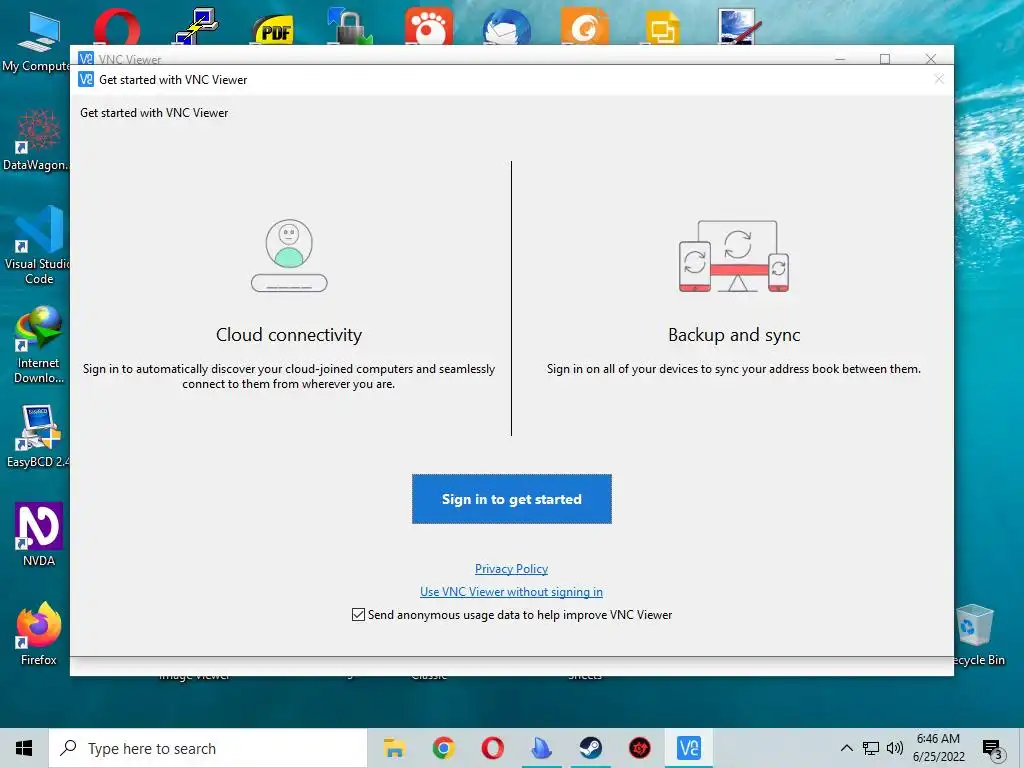Open the Windows Start menu
1024x768 pixels.
24,748
